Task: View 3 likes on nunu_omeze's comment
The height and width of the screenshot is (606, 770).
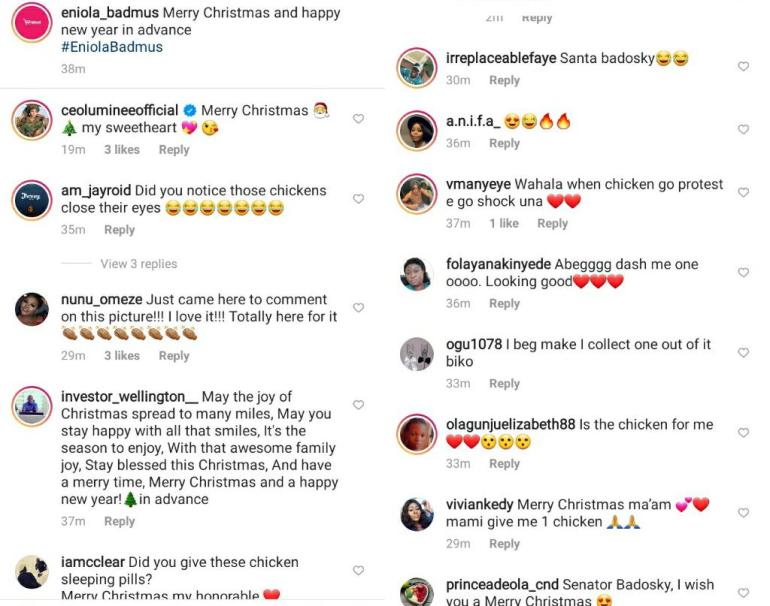Action: pos(122,355)
